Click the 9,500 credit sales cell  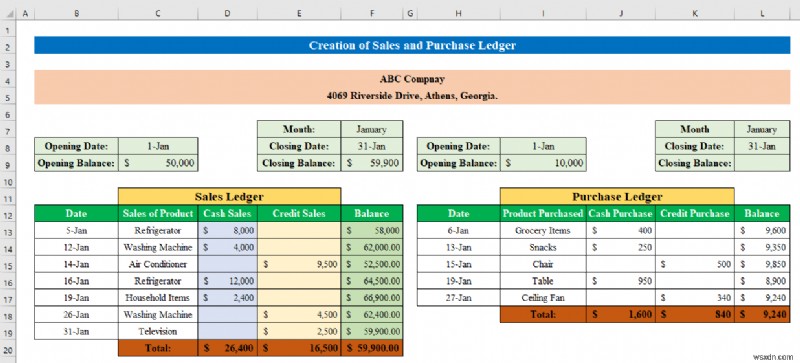(x=299, y=264)
